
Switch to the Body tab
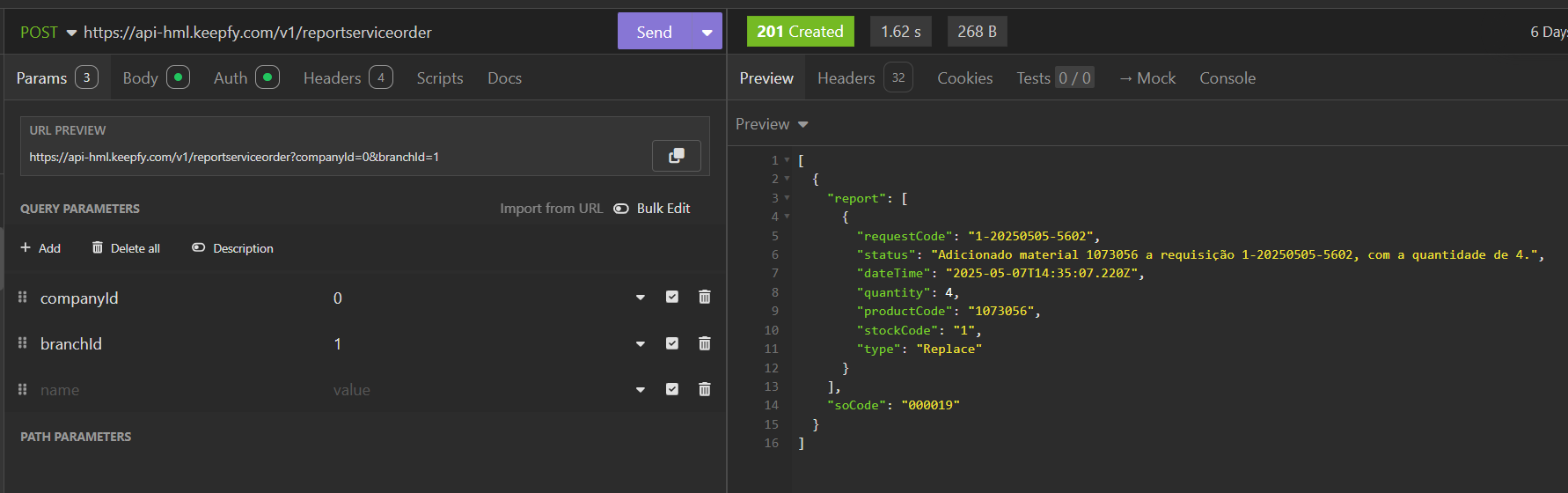pyautogui.click(x=141, y=78)
